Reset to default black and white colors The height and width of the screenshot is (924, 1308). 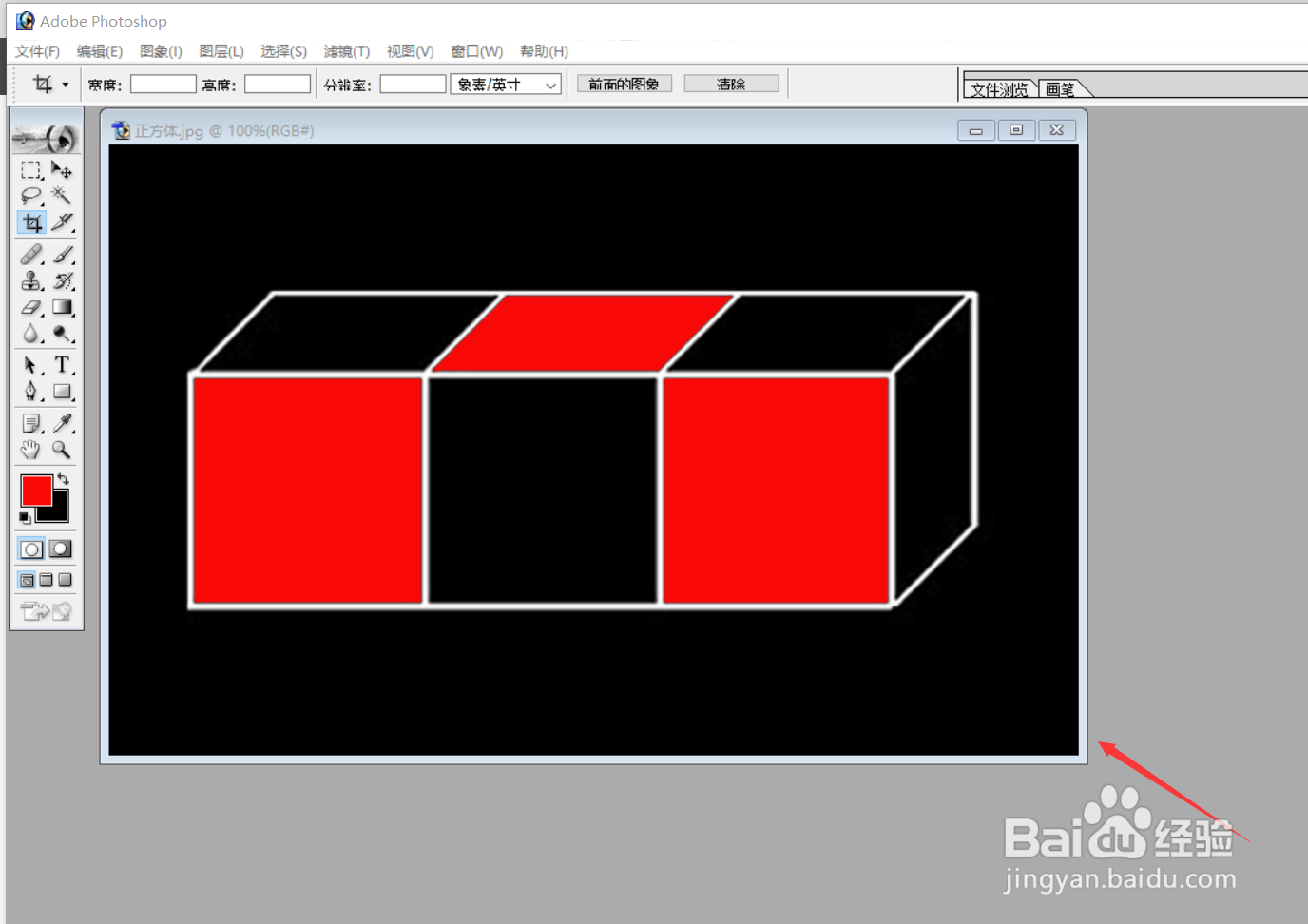tap(25, 517)
